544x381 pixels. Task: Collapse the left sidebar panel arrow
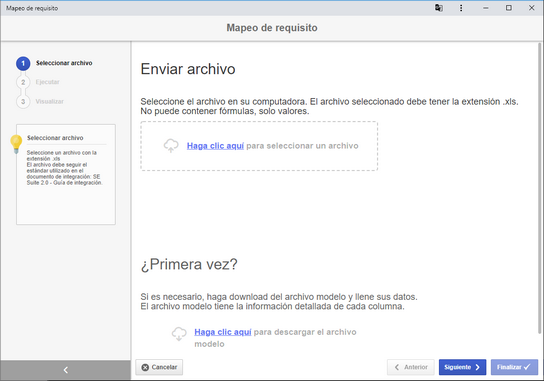click(x=66, y=370)
